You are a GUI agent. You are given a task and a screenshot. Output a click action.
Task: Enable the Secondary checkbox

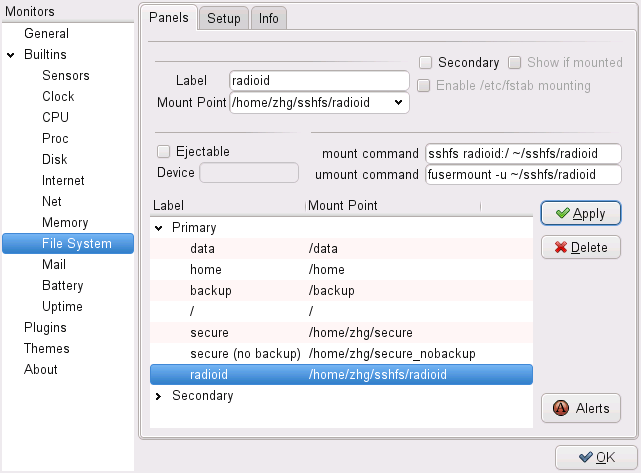[425, 62]
